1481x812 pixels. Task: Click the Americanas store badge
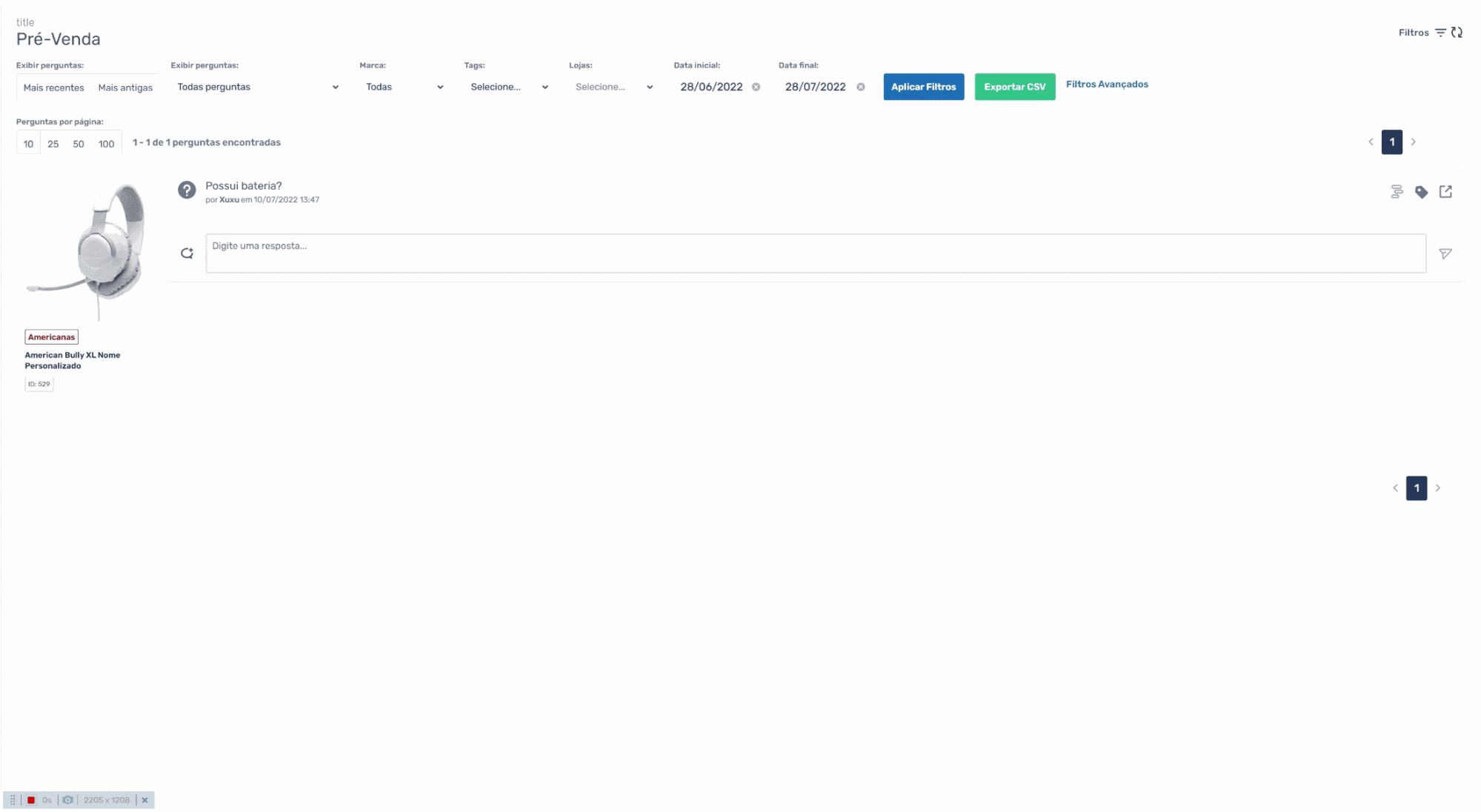[x=51, y=337]
